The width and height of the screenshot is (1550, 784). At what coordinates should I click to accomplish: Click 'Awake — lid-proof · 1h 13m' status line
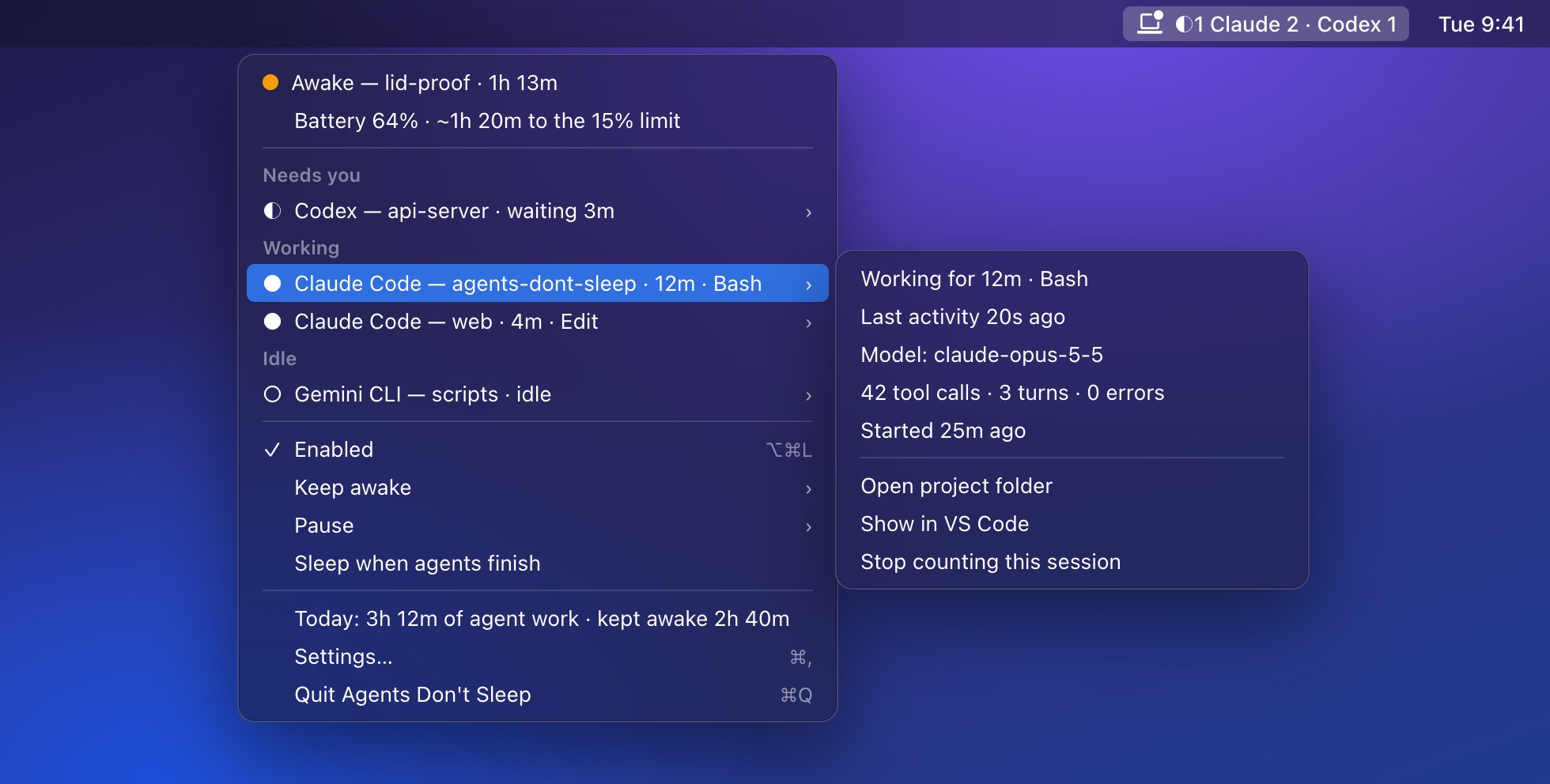[425, 83]
